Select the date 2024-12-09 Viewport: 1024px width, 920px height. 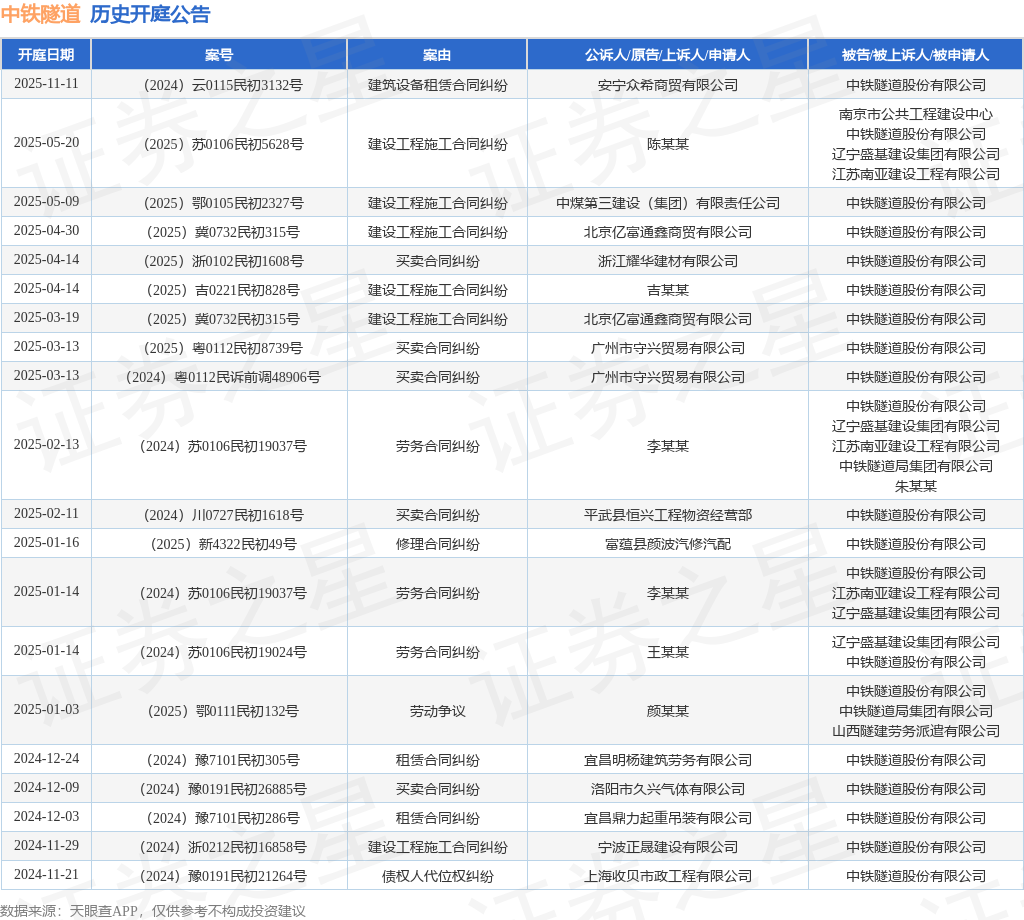point(46,788)
